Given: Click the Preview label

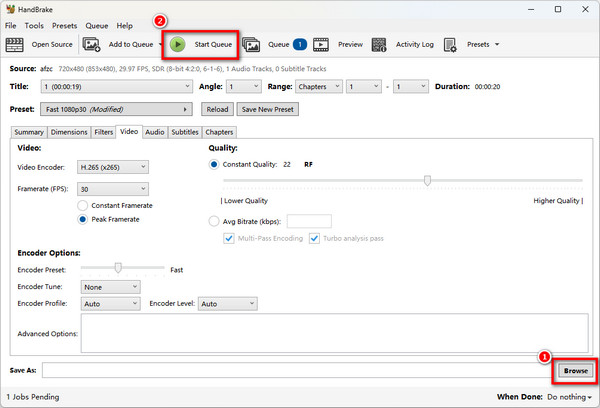Looking at the screenshot, I should click(351, 44).
